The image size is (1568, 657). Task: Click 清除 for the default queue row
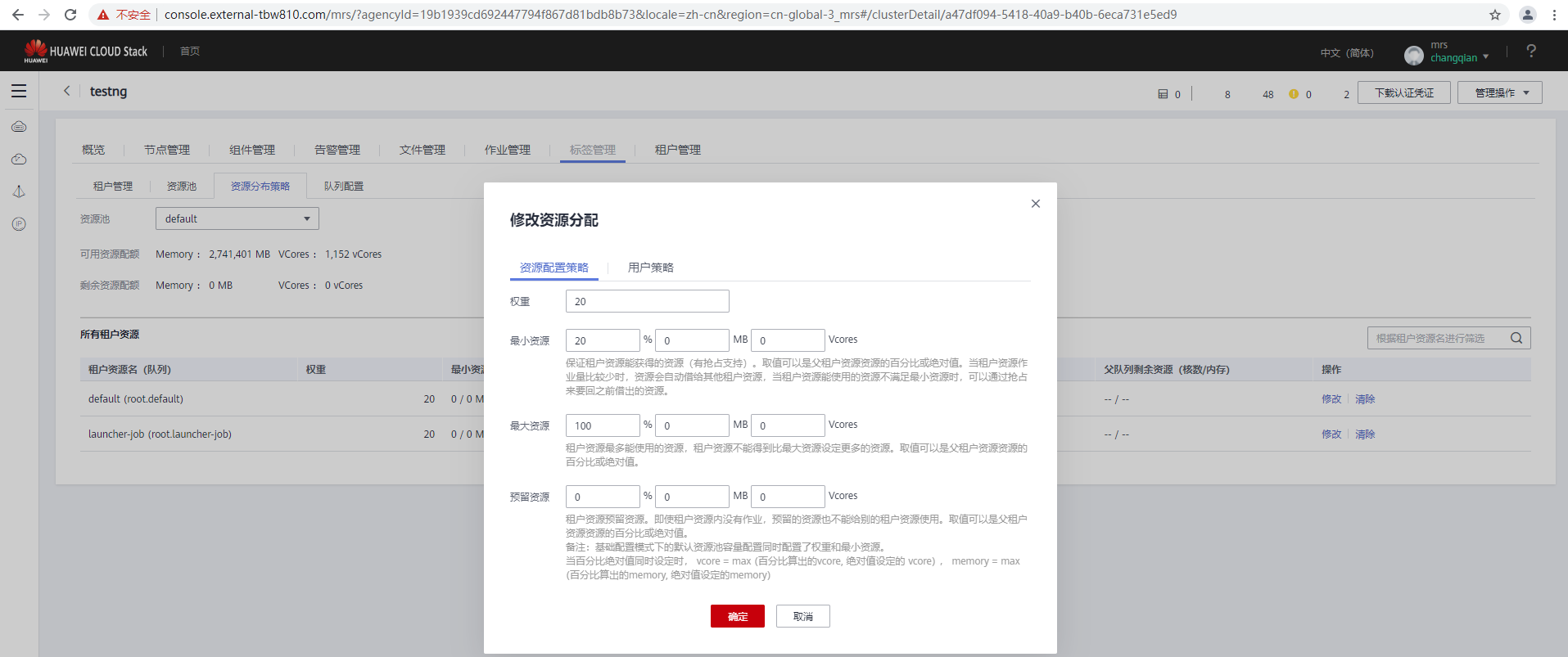pyautogui.click(x=1365, y=399)
